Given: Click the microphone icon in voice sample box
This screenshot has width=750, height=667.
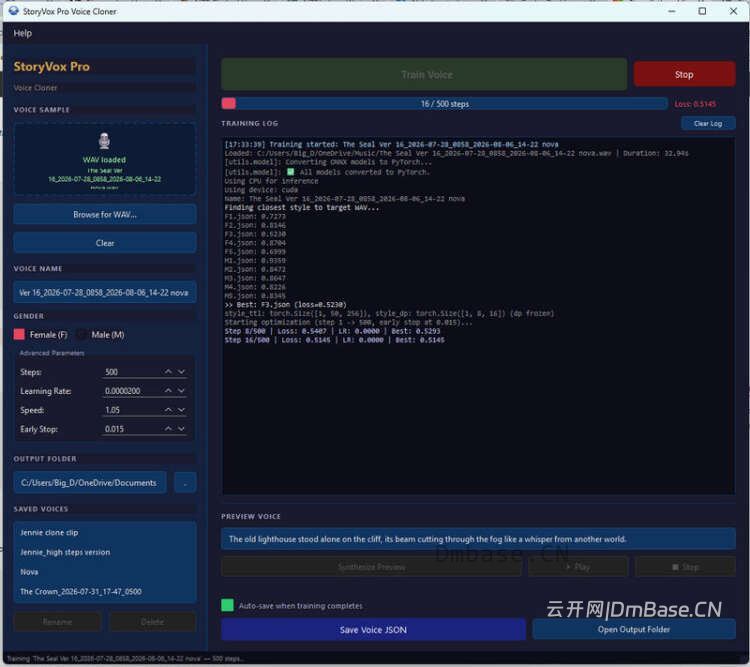Looking at the screenshot, I should 104,141.
